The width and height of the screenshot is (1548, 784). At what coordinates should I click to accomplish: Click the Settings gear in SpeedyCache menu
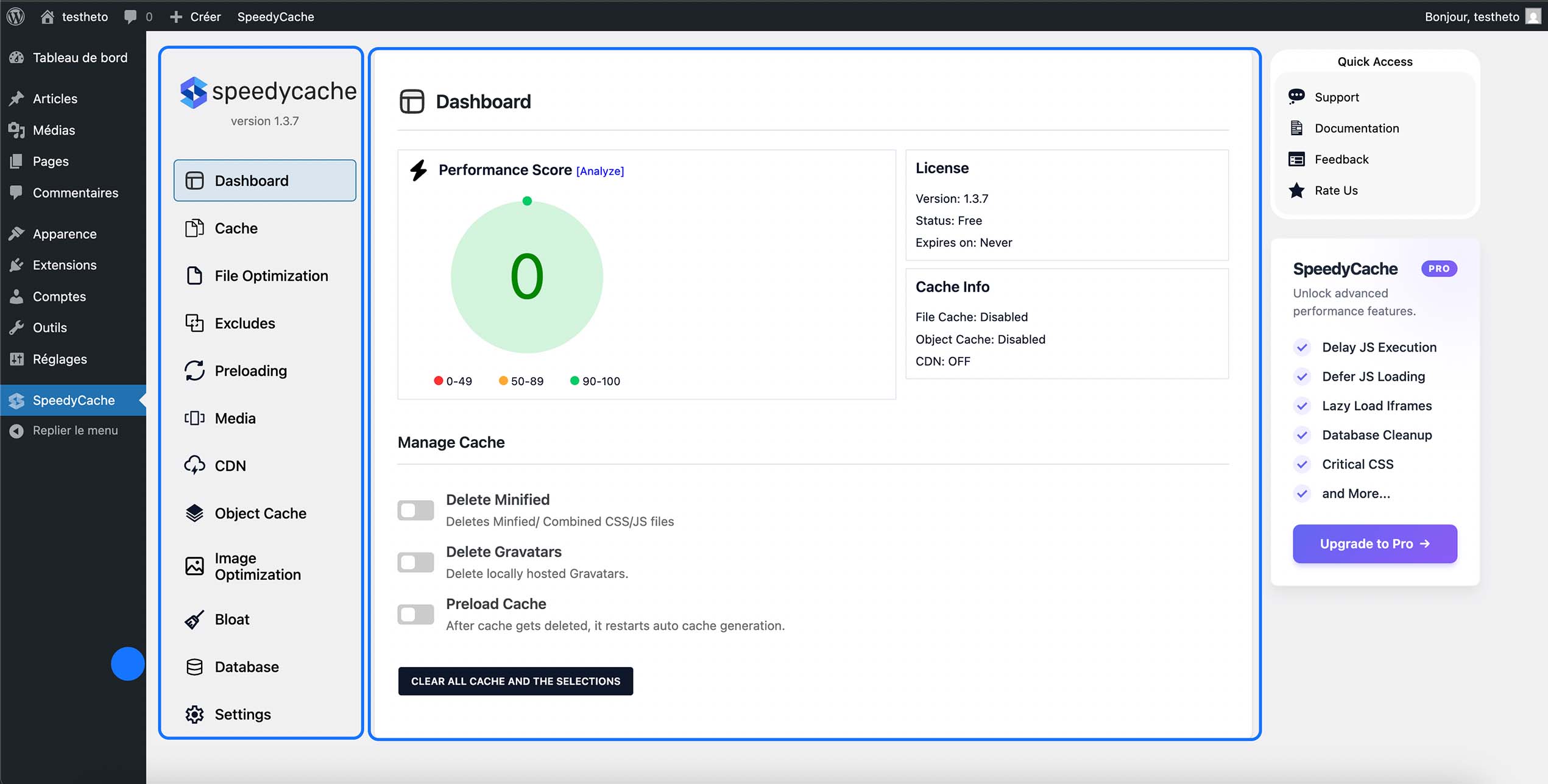pos(194,714)
